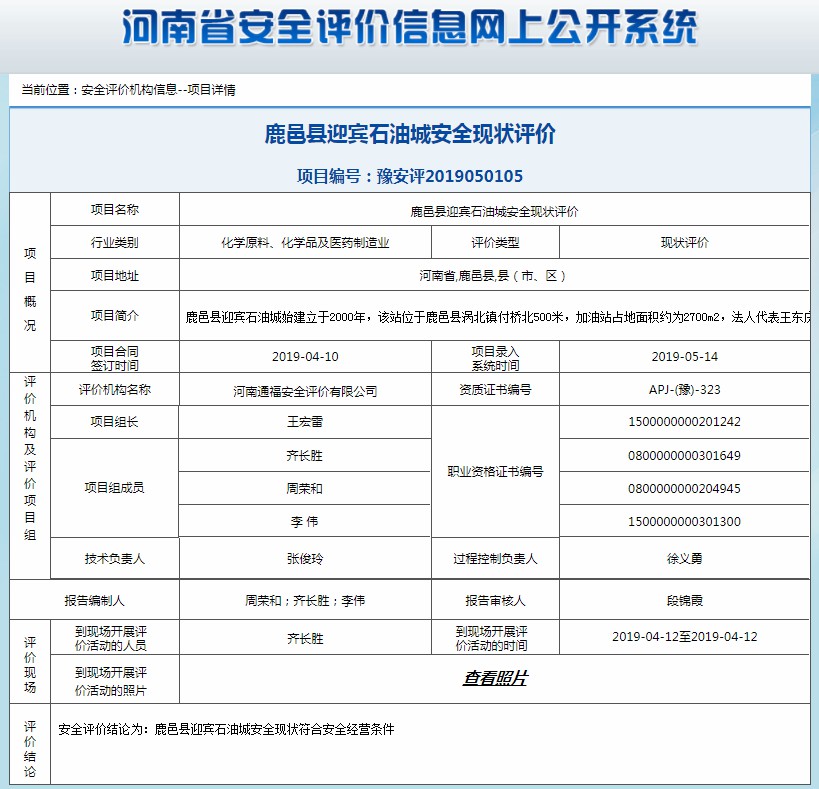Select the 现状评价 value cell
This screenshot has height=789, width=819.
[684, 242]
